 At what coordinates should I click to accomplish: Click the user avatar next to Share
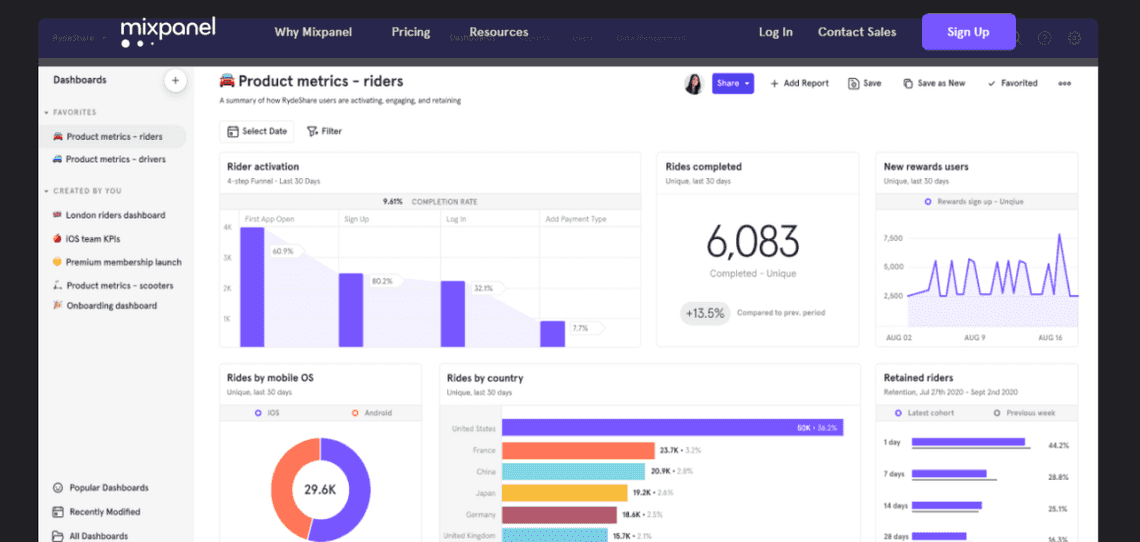tap(693, 84)
